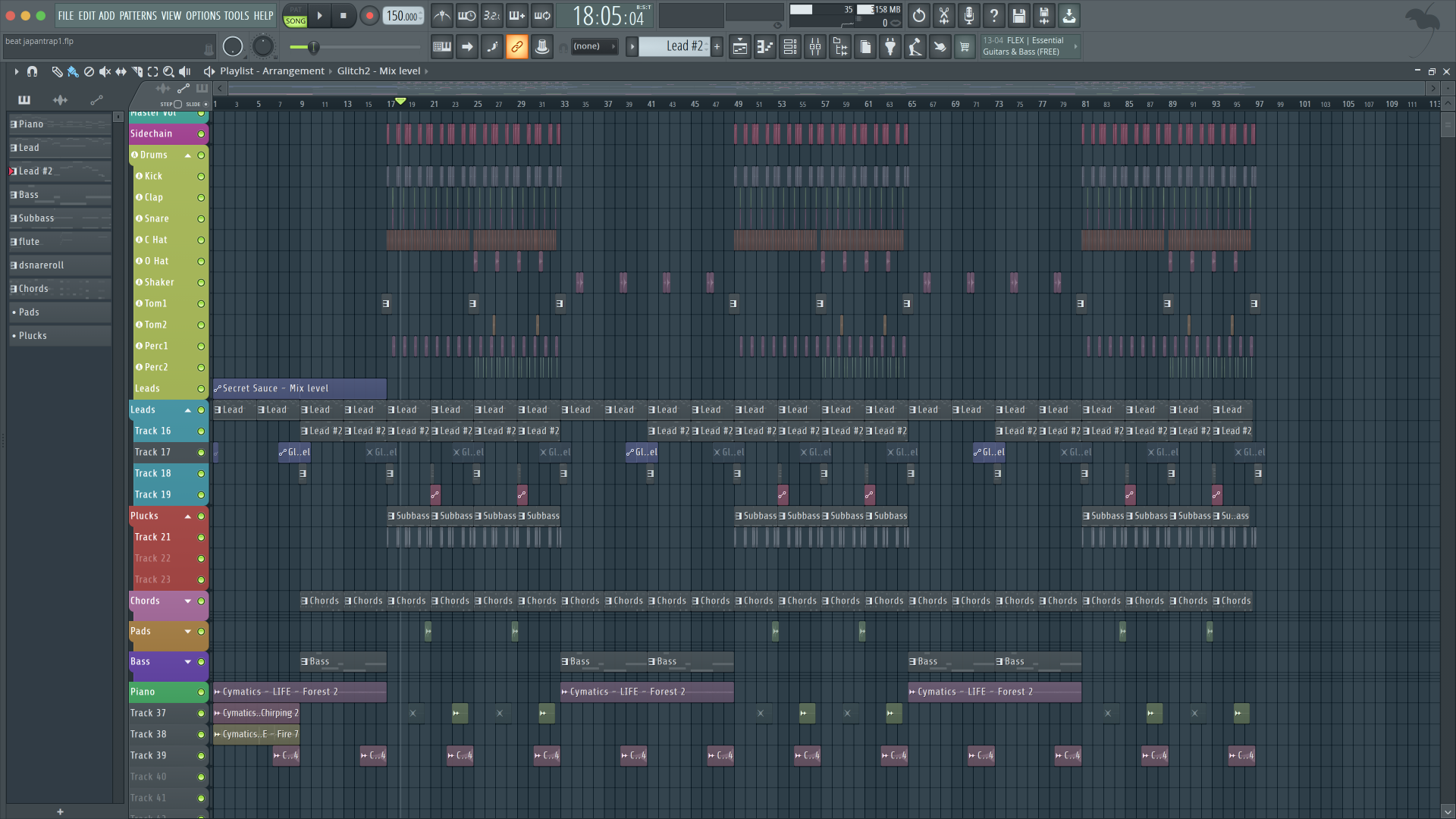Click the save project floppy icon
The height and width of the screenshot is (819, 1456).
point(1019,15)
